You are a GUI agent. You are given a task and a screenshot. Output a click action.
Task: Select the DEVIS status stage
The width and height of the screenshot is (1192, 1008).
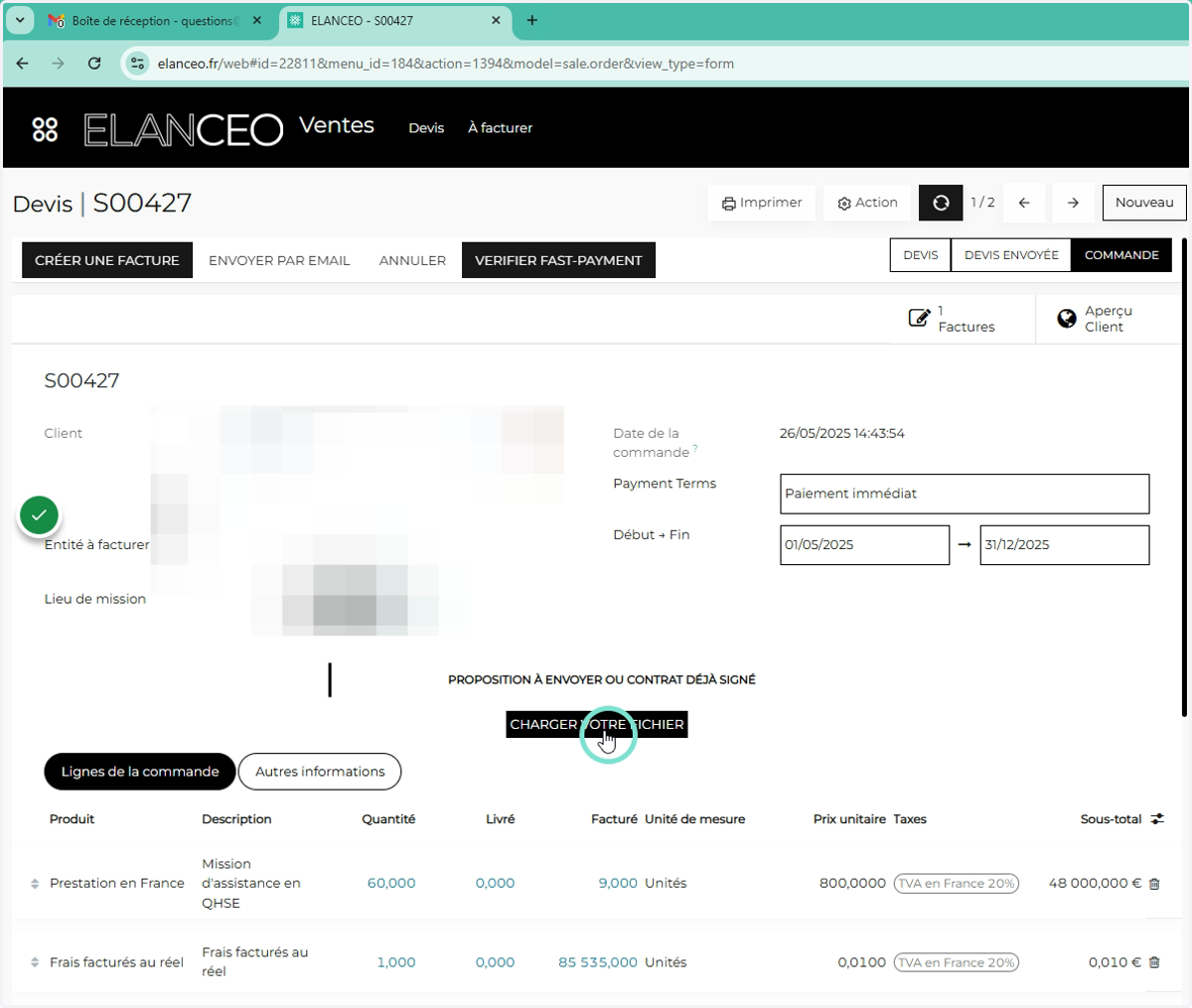[921, 255]
